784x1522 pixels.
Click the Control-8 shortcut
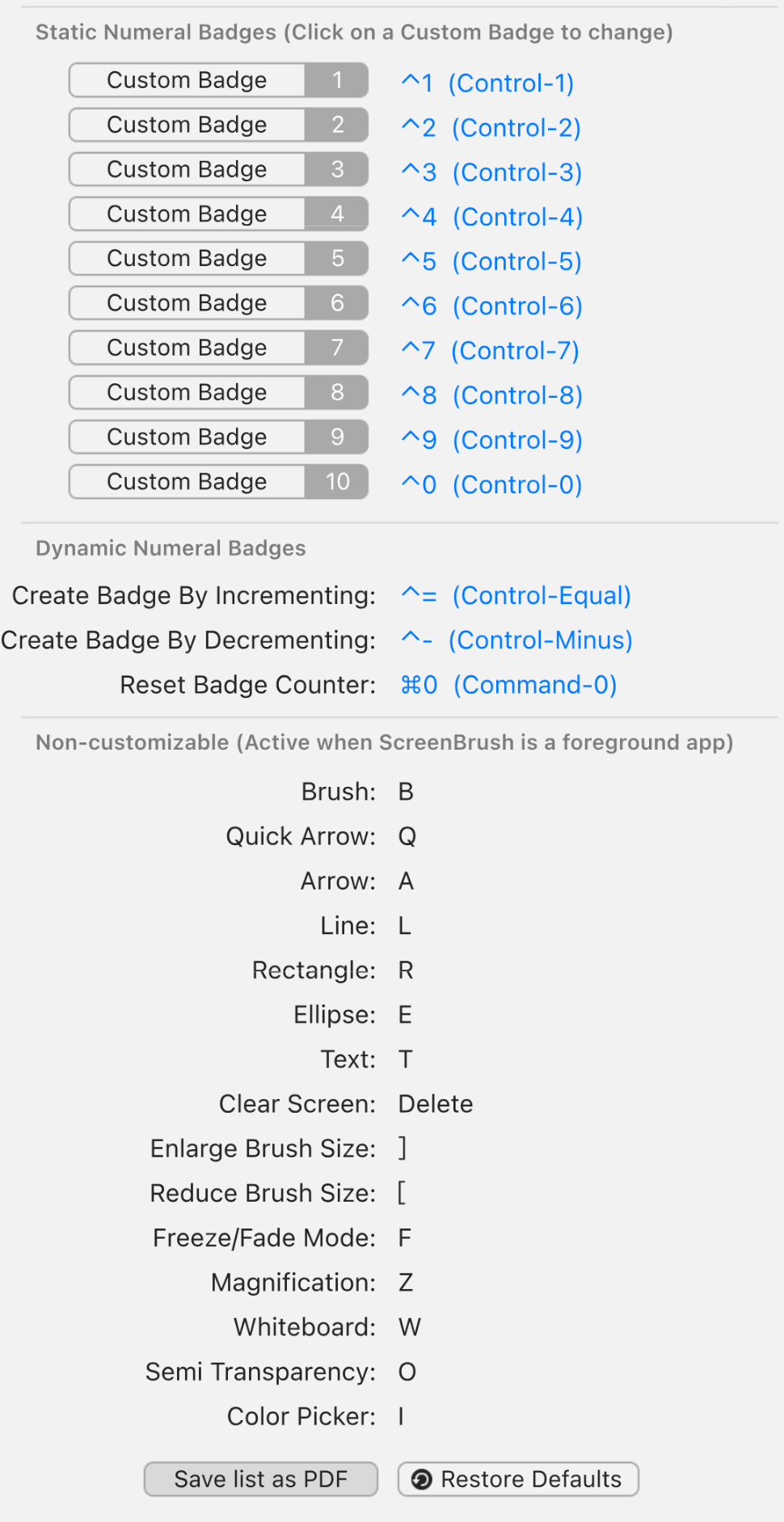pyautogui.click(x=491, y=395)
